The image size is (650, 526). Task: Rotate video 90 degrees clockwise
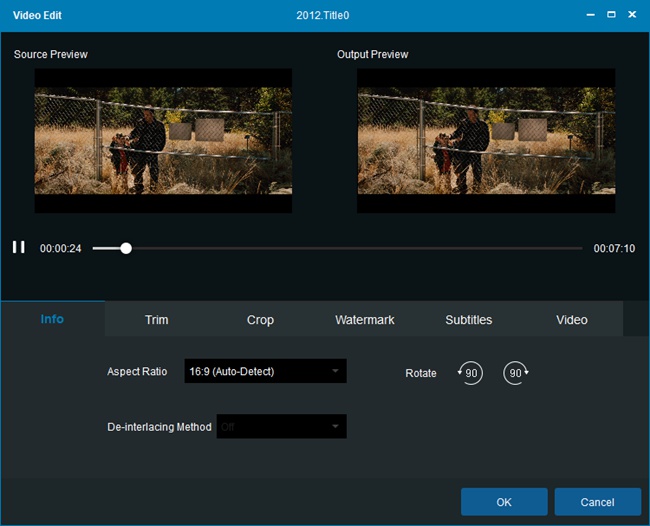pyautogui.click(x=516, y=373)
